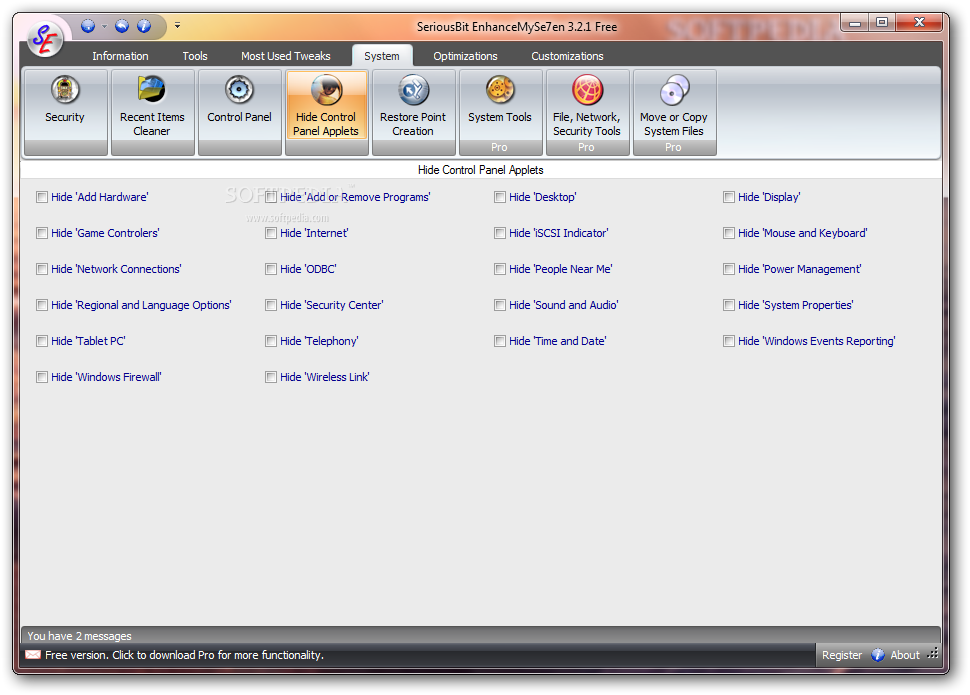The width and height of the screenshot is (970, 695).
Task: Click the Pro label under Move or Copy System Files
Action: coord(673,147)
